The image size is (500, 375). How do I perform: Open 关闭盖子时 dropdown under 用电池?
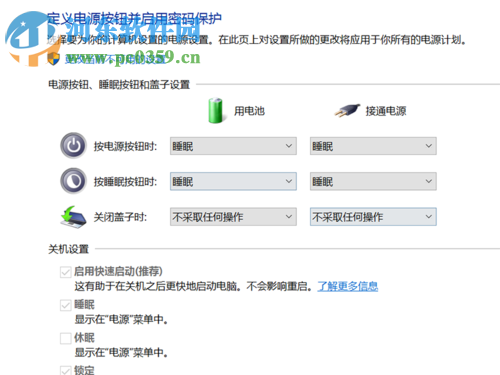coord(233,217)
